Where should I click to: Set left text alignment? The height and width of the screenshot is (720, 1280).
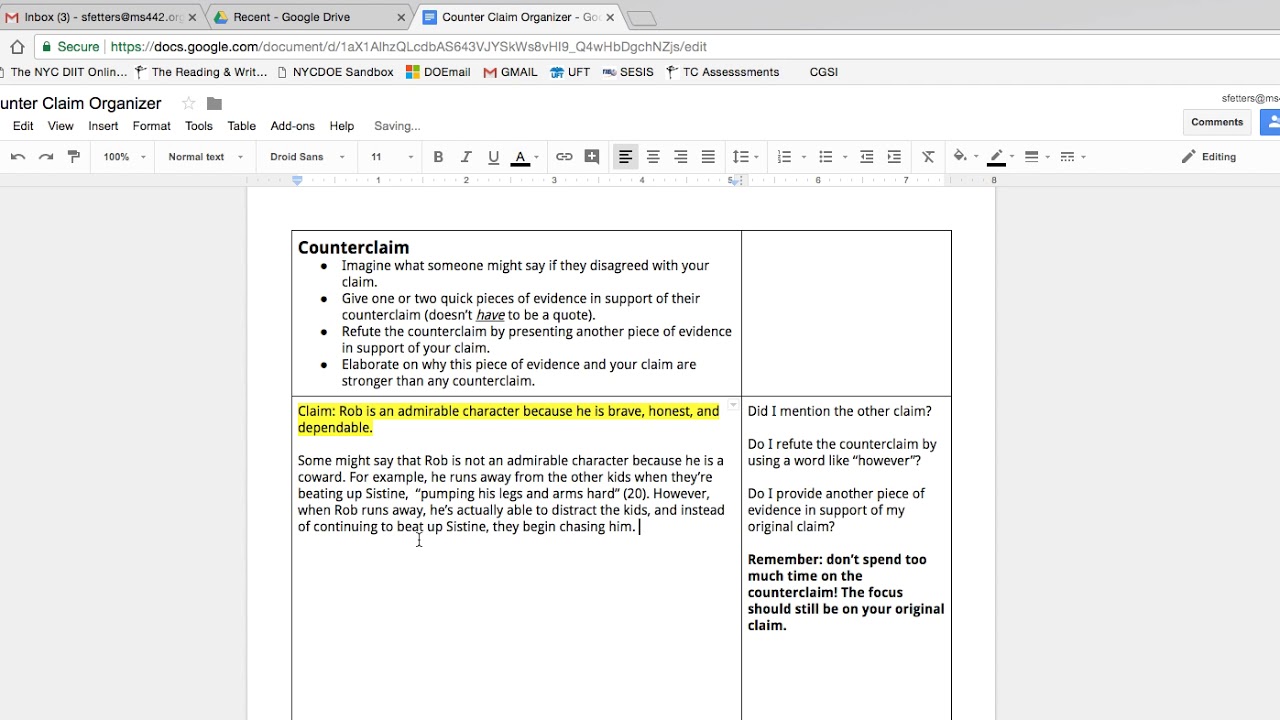tap(625, 157)
